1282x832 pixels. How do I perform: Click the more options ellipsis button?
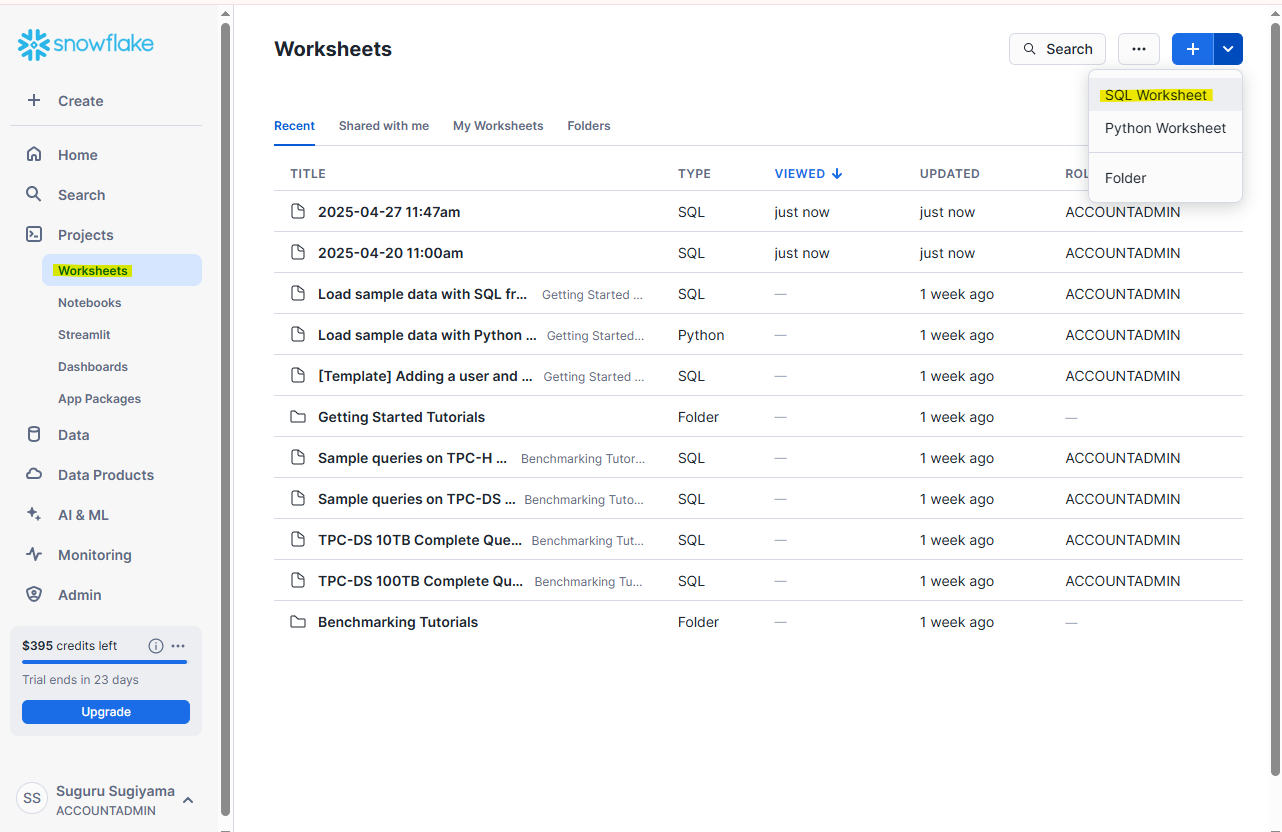tap(1139, 49)
